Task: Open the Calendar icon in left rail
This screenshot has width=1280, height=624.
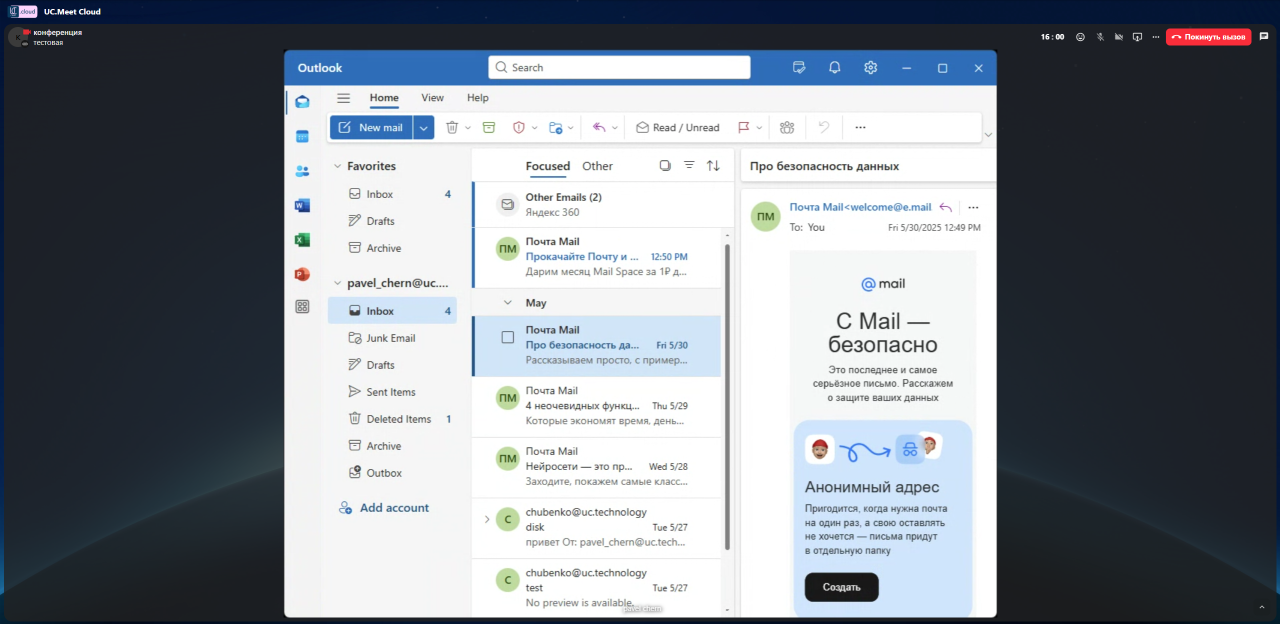Action: pyautogui.click(x=302, y=136)
